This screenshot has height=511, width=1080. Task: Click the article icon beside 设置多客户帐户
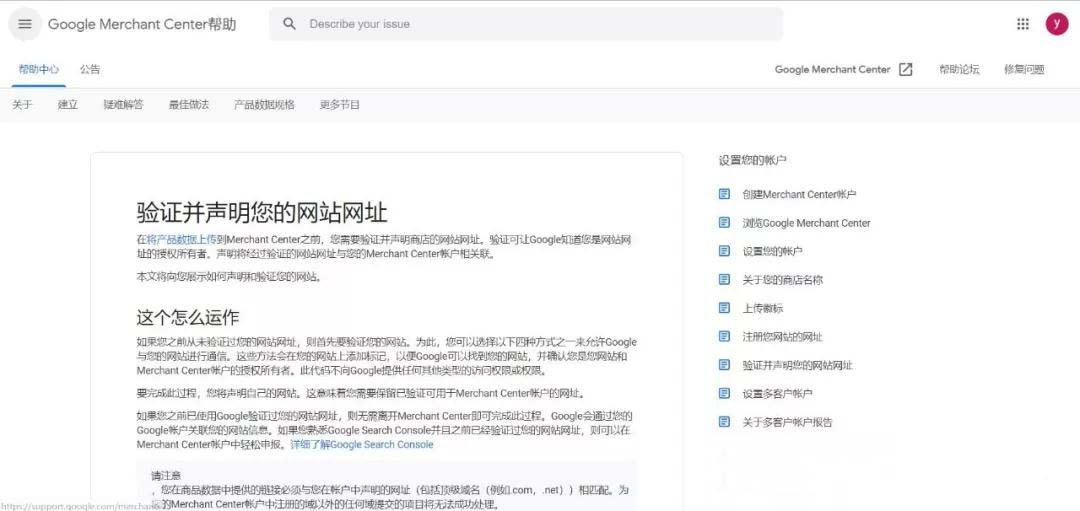click(724, 393)
